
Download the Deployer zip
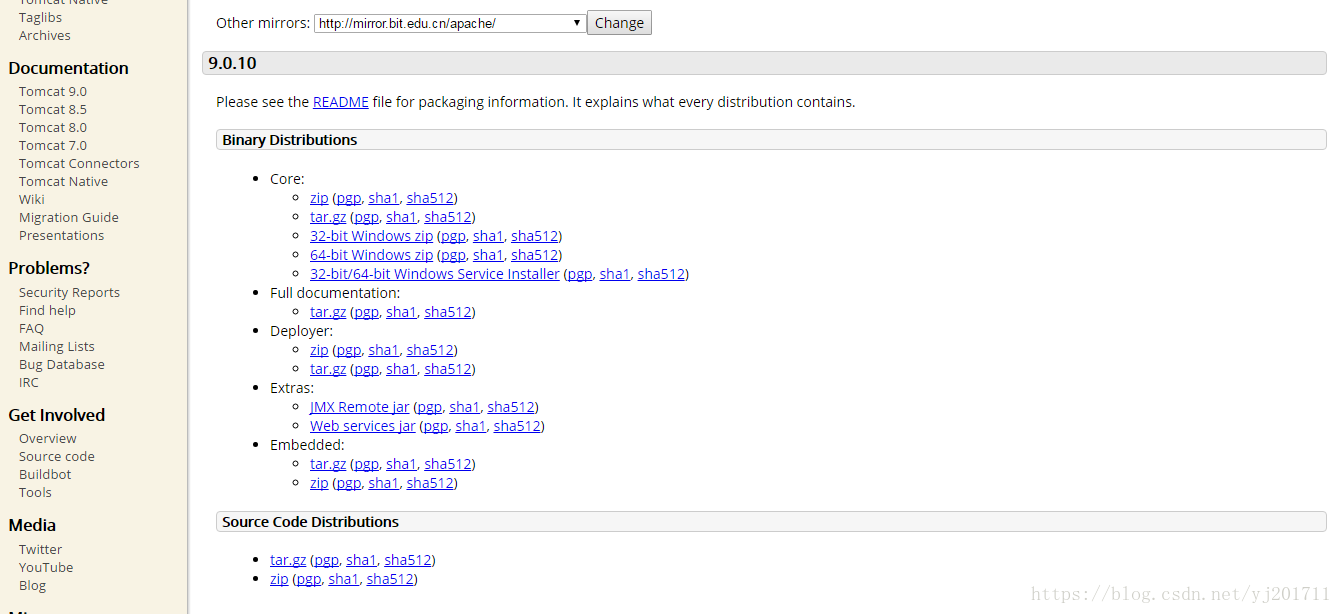pyautogui.click(x=319, y=350)
